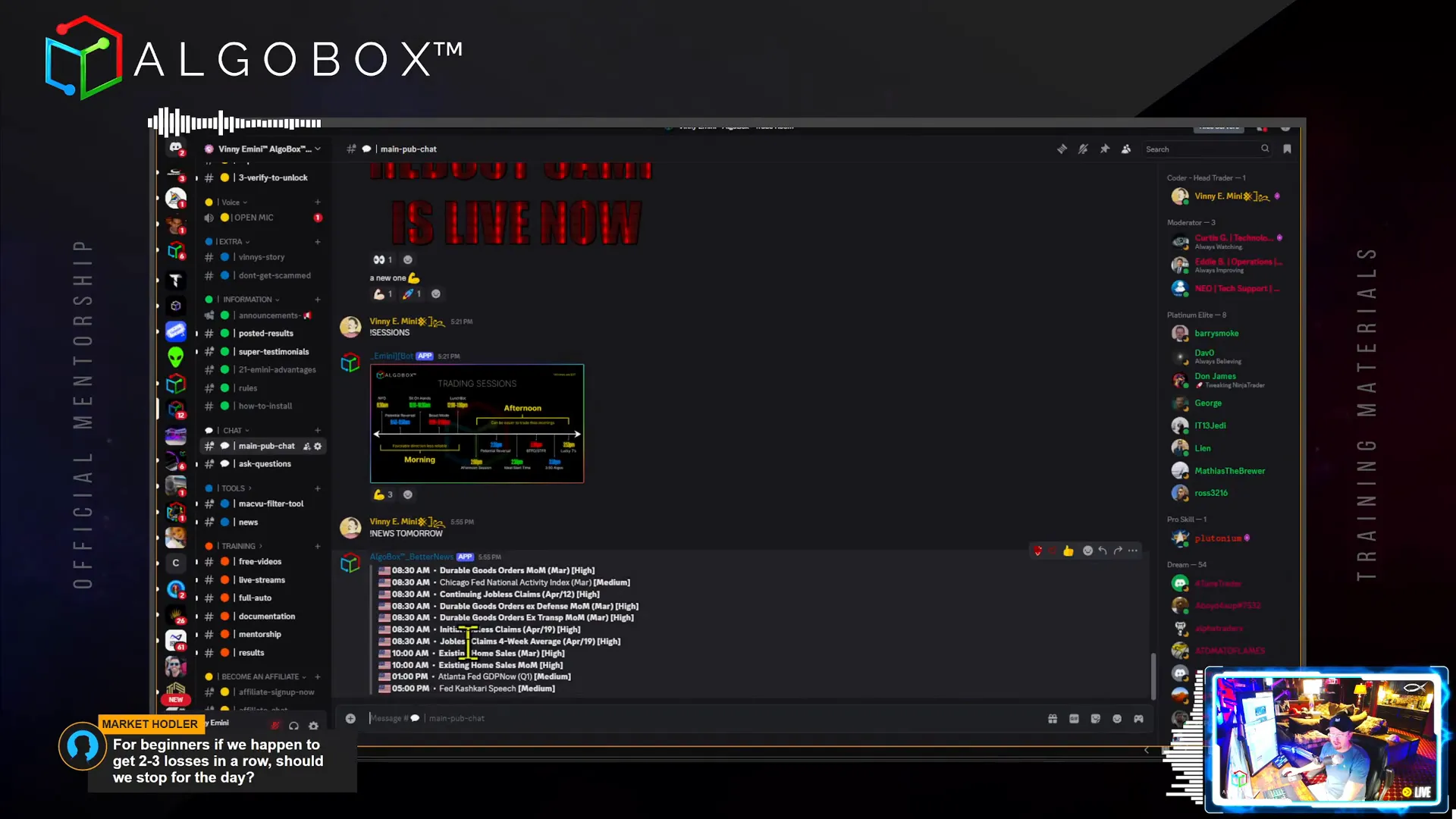Open Discord direct messages home icon
This screenshot has width=1456, height=819.
tap(176, 149)
